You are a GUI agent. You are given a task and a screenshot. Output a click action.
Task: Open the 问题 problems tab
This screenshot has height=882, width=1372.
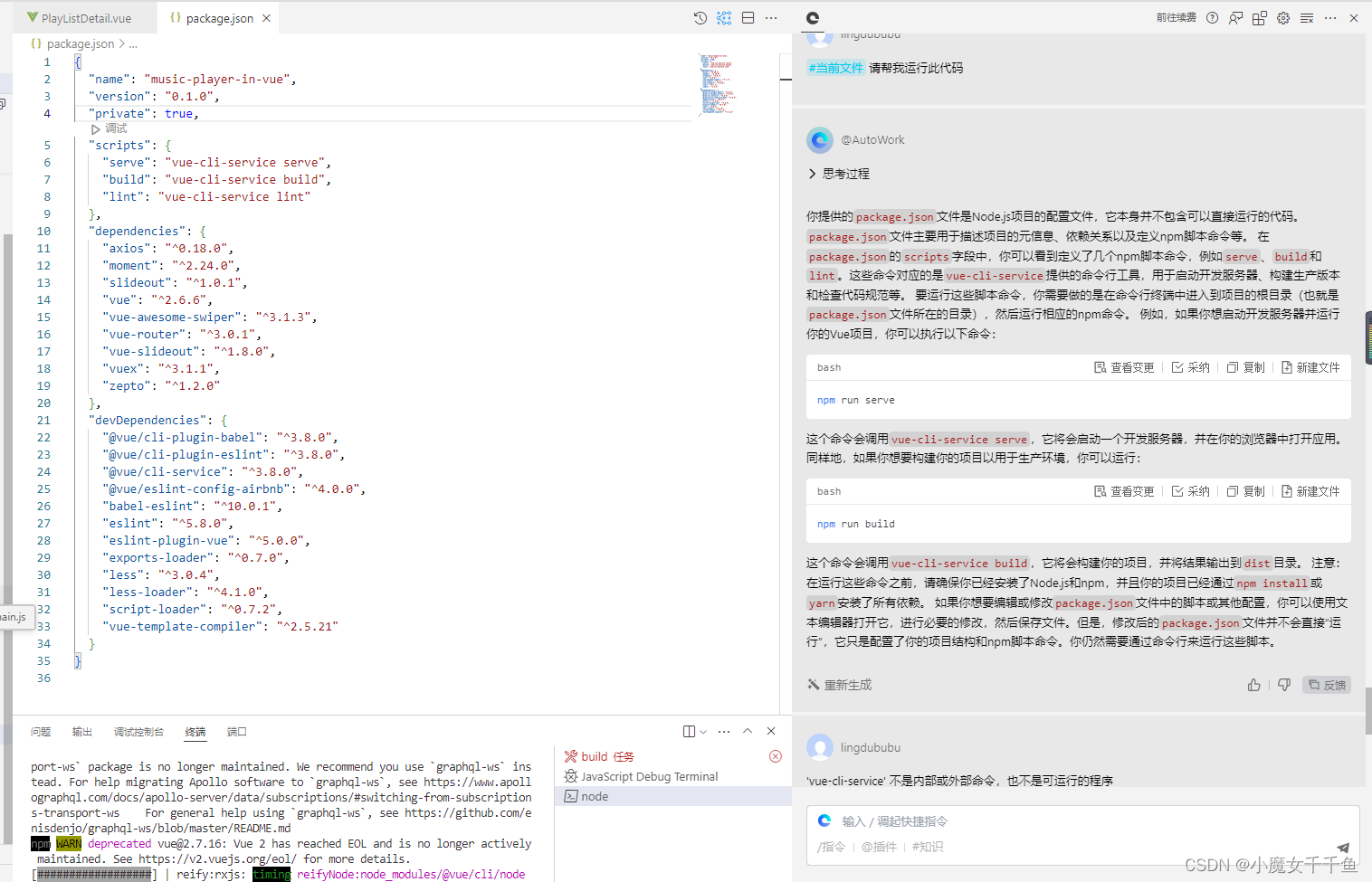(x=41, y=732)
